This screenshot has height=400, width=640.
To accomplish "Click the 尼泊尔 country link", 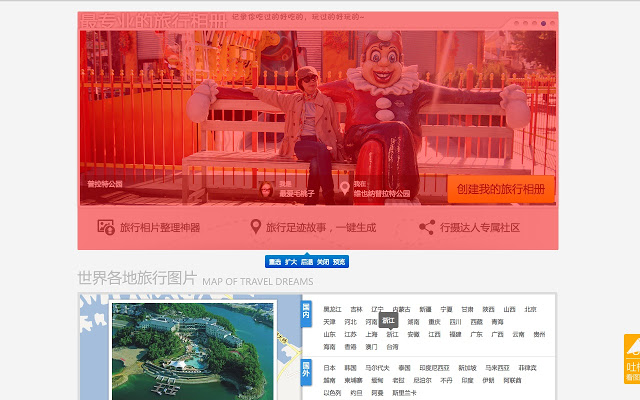I will pyautogui.click(x=422, y=380).
